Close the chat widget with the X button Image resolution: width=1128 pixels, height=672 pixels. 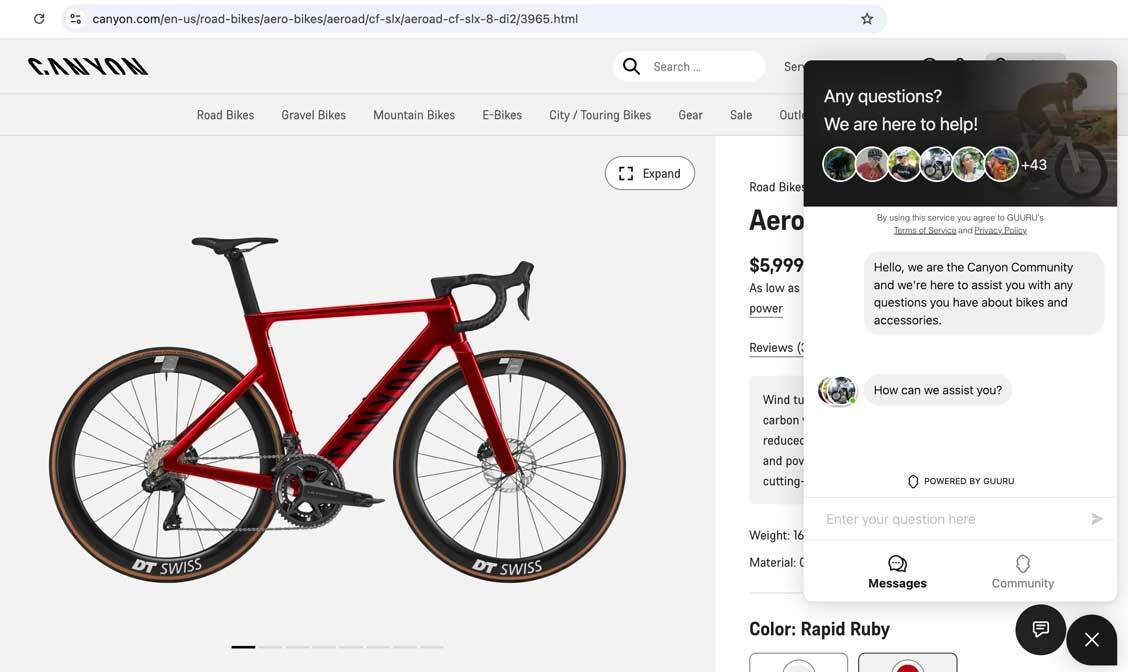click(x=1091, y=640)
